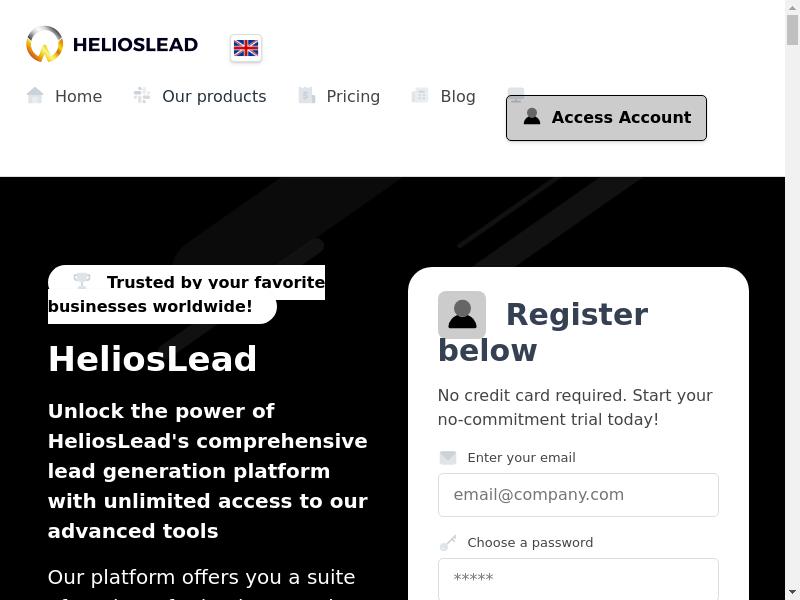Click the key icon beside Choose a password

point(448,543)
